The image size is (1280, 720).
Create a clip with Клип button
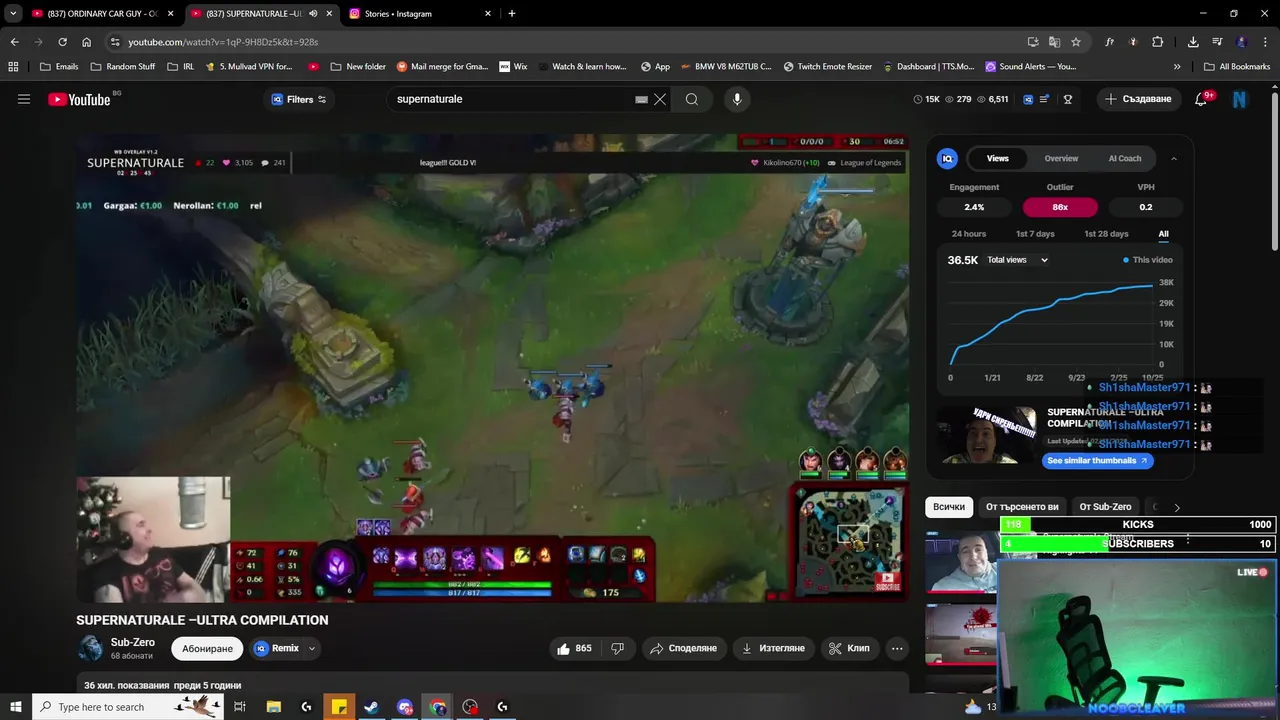point(849,648)
